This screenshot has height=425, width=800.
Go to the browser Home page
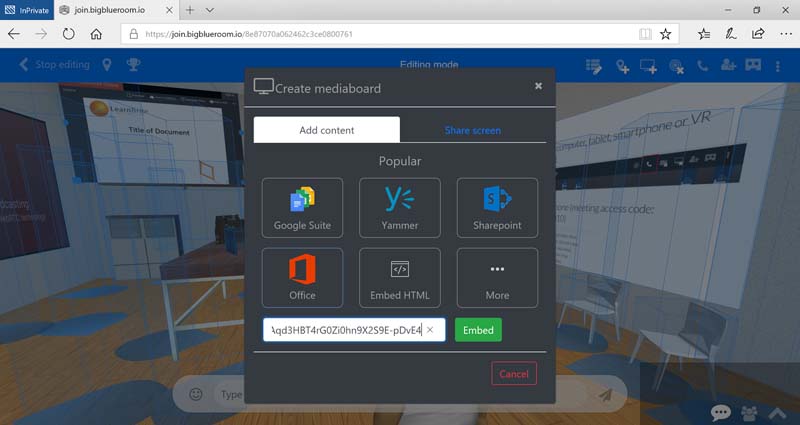(x=96, y=34)
